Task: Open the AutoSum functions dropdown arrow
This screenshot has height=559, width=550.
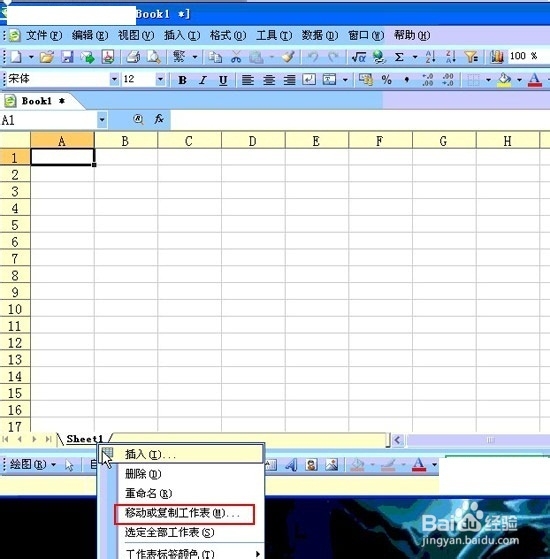Action: (x=415, y=57)
